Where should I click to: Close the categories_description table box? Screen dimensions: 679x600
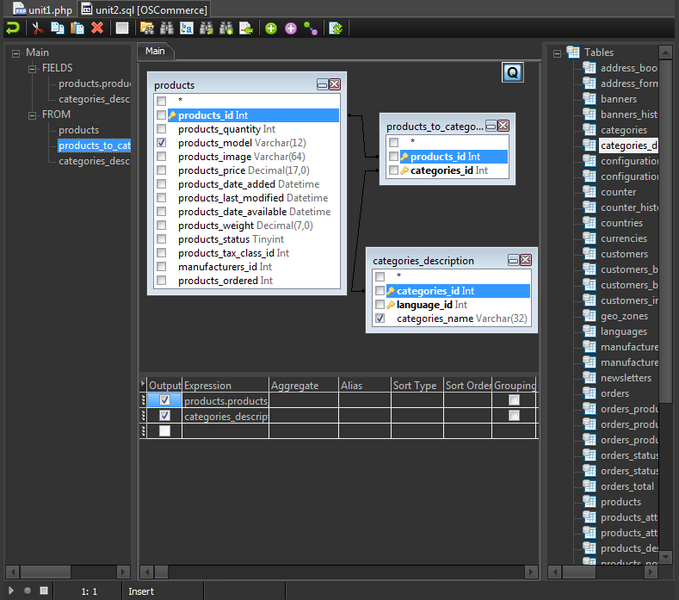(526, 260)
